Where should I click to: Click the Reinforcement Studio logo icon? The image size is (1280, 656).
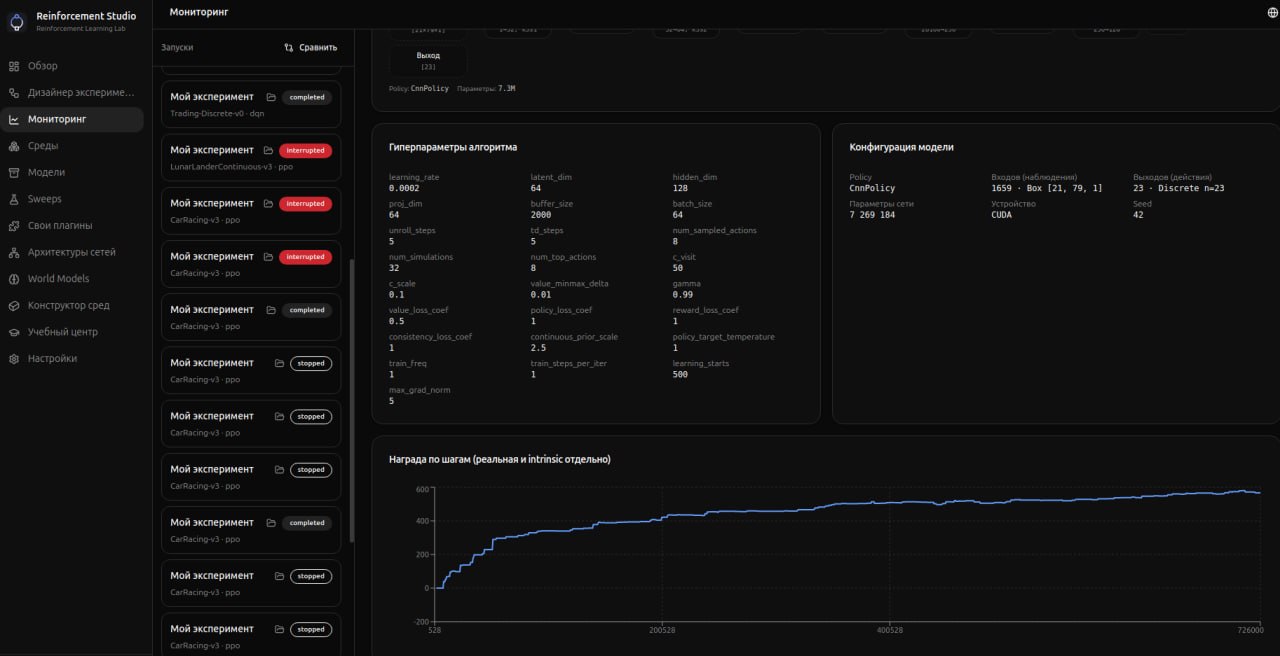tap(16, 21)
